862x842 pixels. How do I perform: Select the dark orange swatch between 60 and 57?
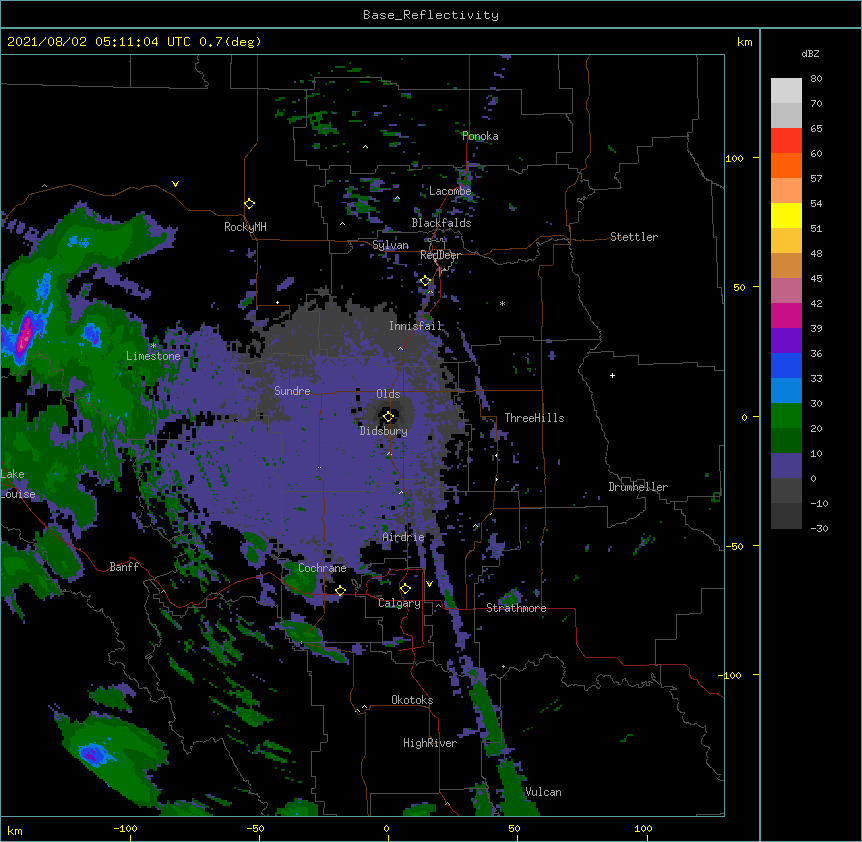[786, 165]
